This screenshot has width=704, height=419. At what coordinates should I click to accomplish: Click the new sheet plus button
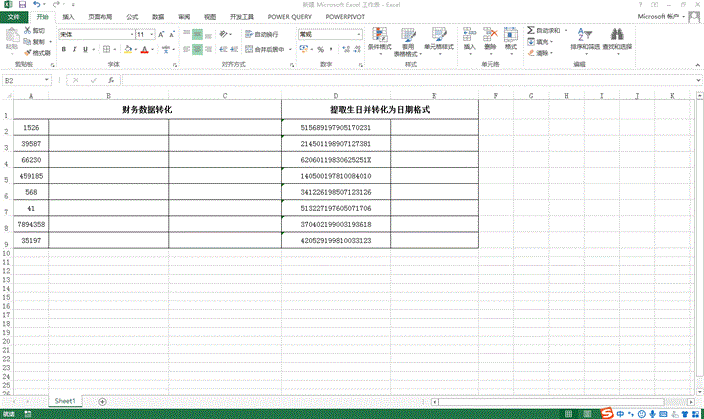point(102,401)
